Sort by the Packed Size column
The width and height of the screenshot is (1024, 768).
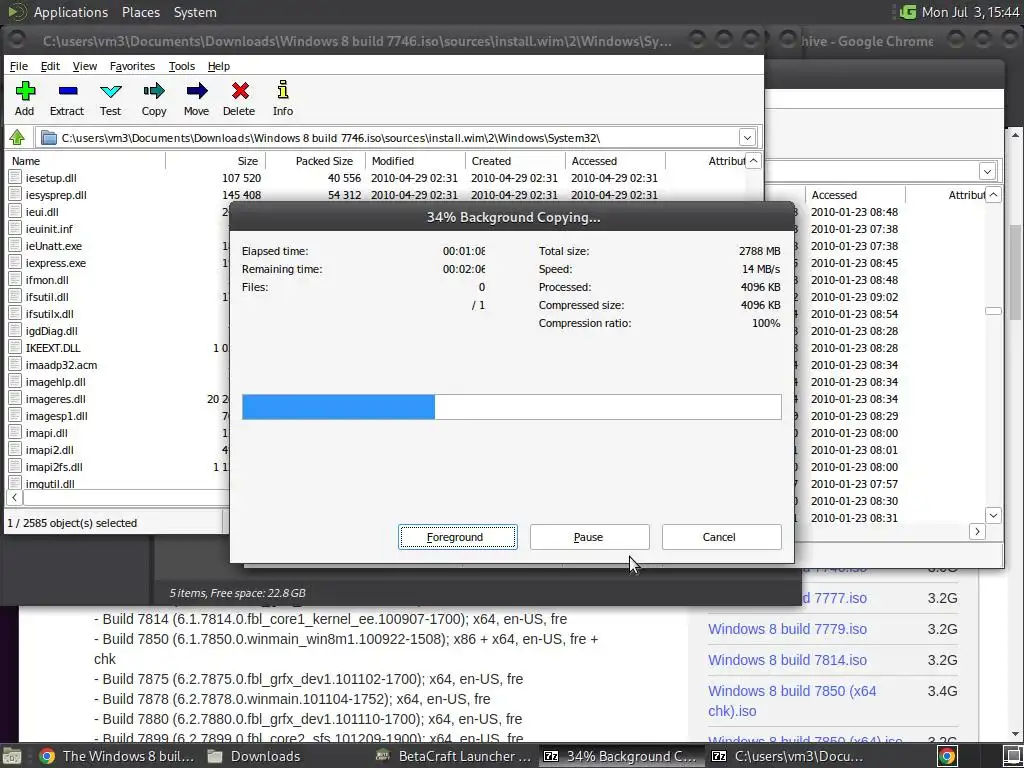315,161
